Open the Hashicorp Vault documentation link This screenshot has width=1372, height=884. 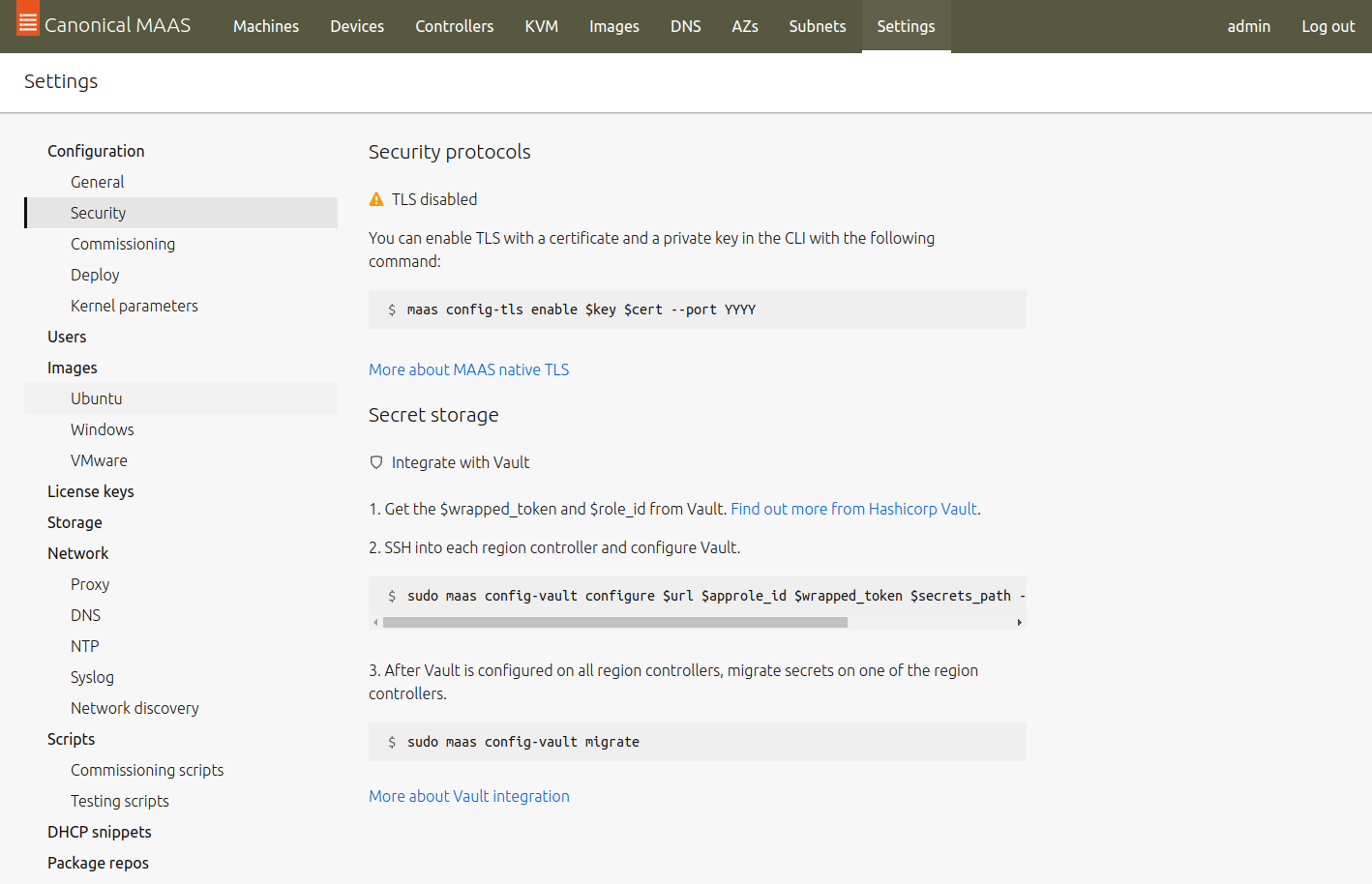coord(853,509)
